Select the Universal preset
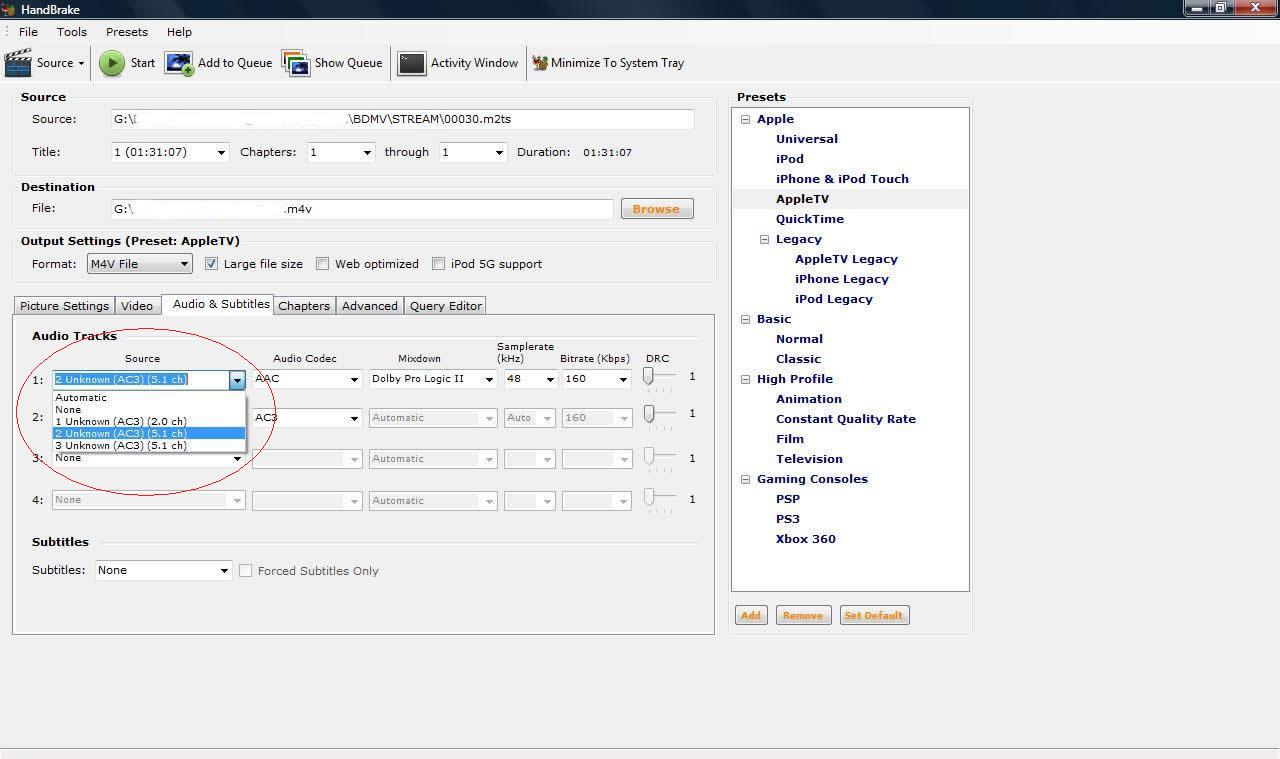The image size is (1280, 759). pos(807,139)
